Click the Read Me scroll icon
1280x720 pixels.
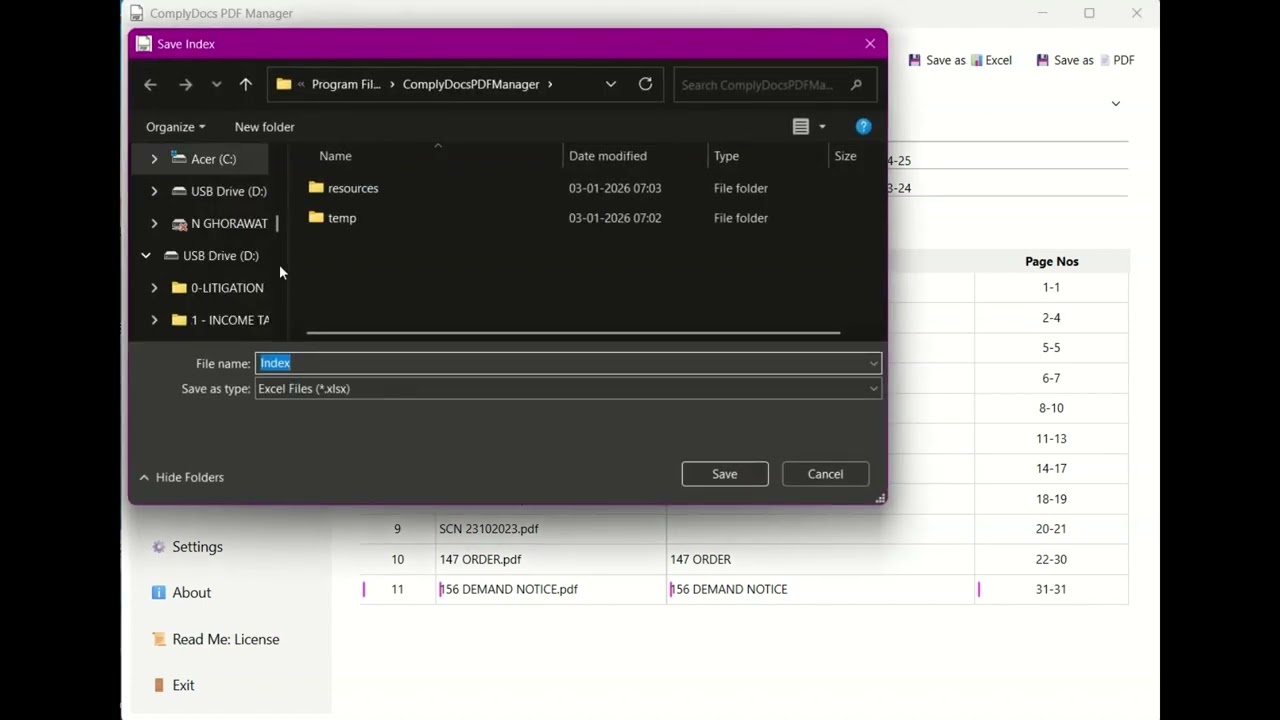158,639
